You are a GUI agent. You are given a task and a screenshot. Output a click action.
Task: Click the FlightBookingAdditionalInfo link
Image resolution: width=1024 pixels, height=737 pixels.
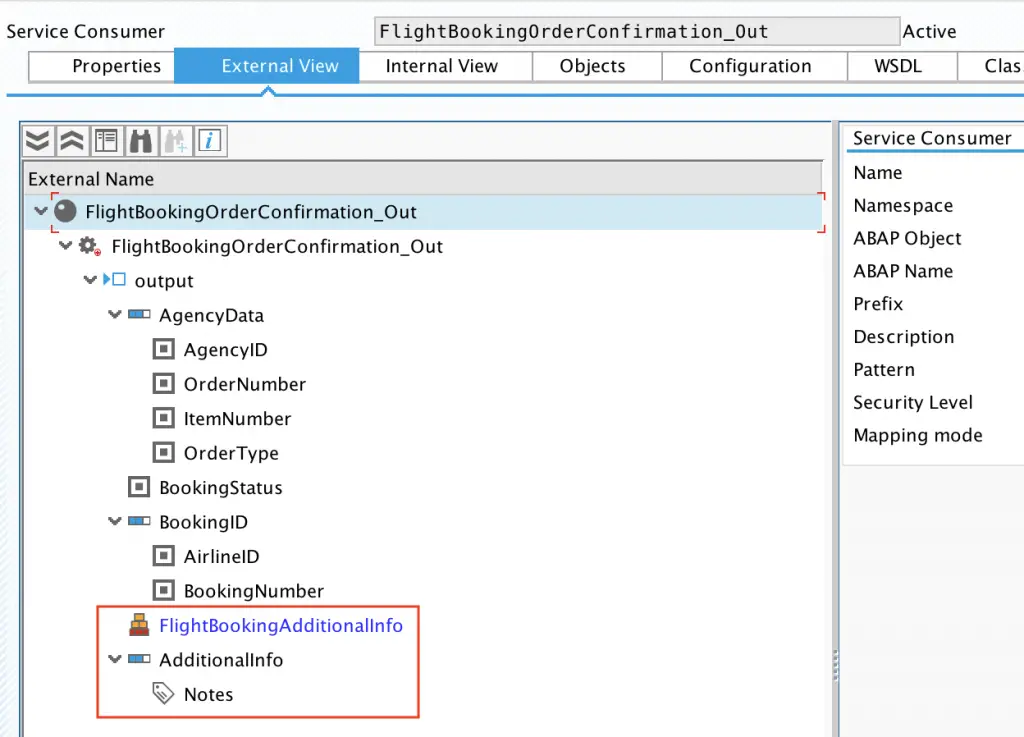(x=281, y=625)
